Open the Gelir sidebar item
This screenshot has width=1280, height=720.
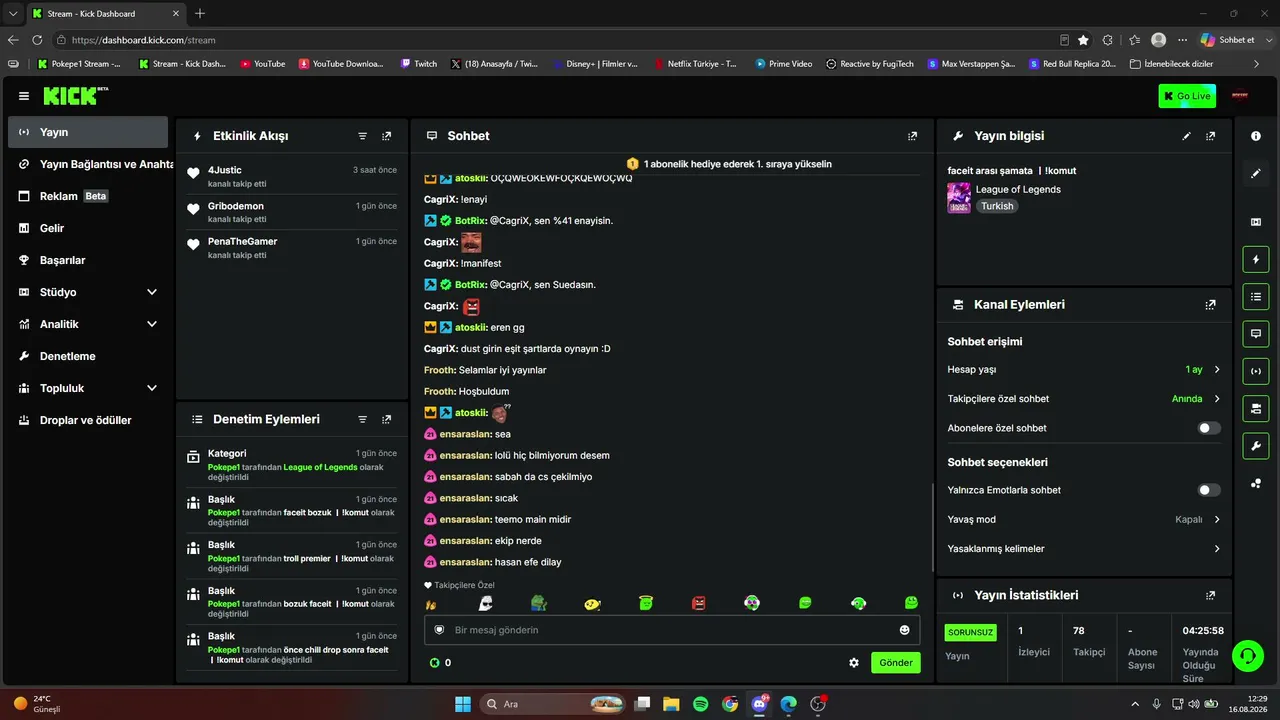(88, 228)
